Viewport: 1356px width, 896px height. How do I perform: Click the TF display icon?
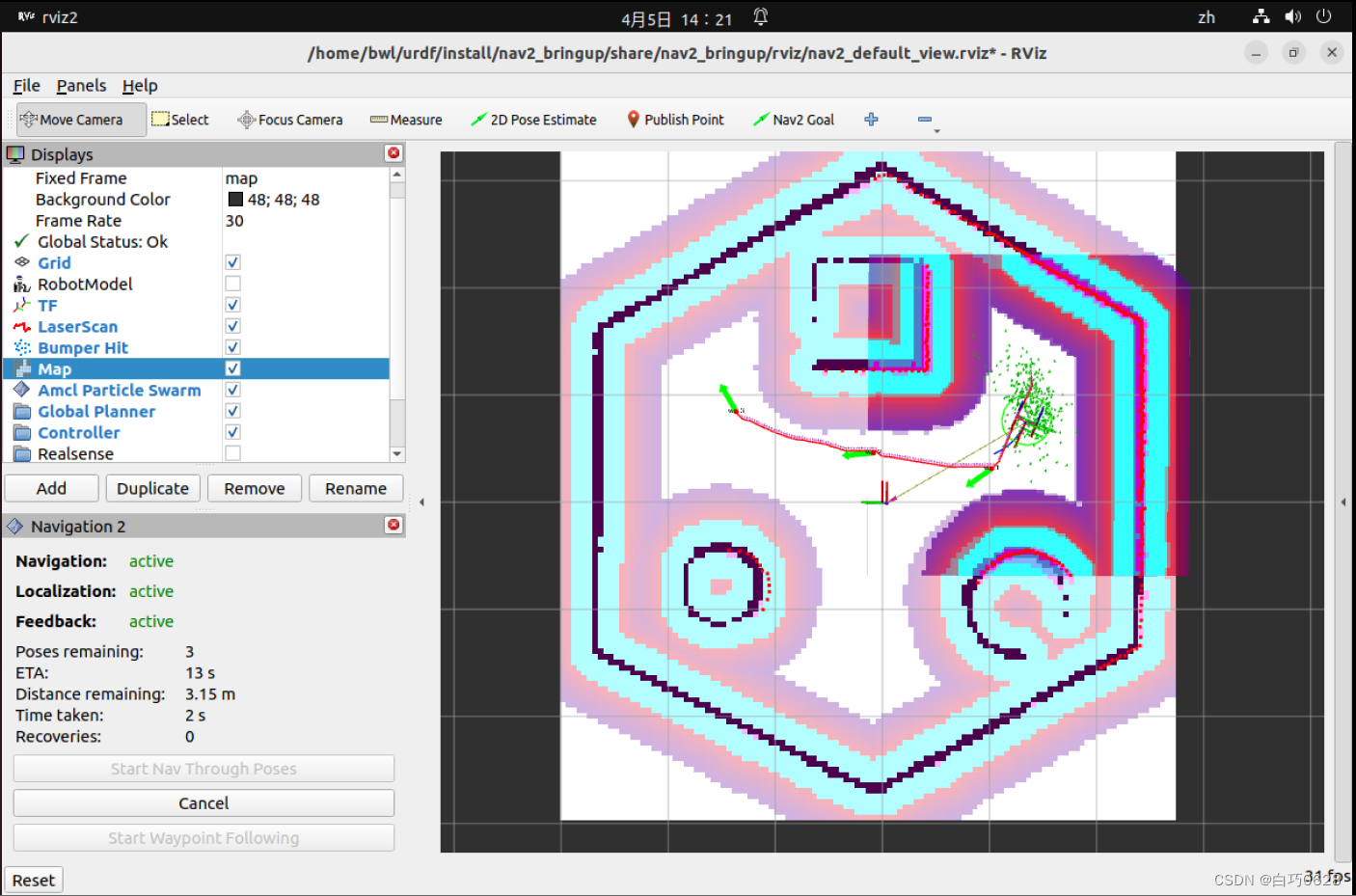[22, 305]
